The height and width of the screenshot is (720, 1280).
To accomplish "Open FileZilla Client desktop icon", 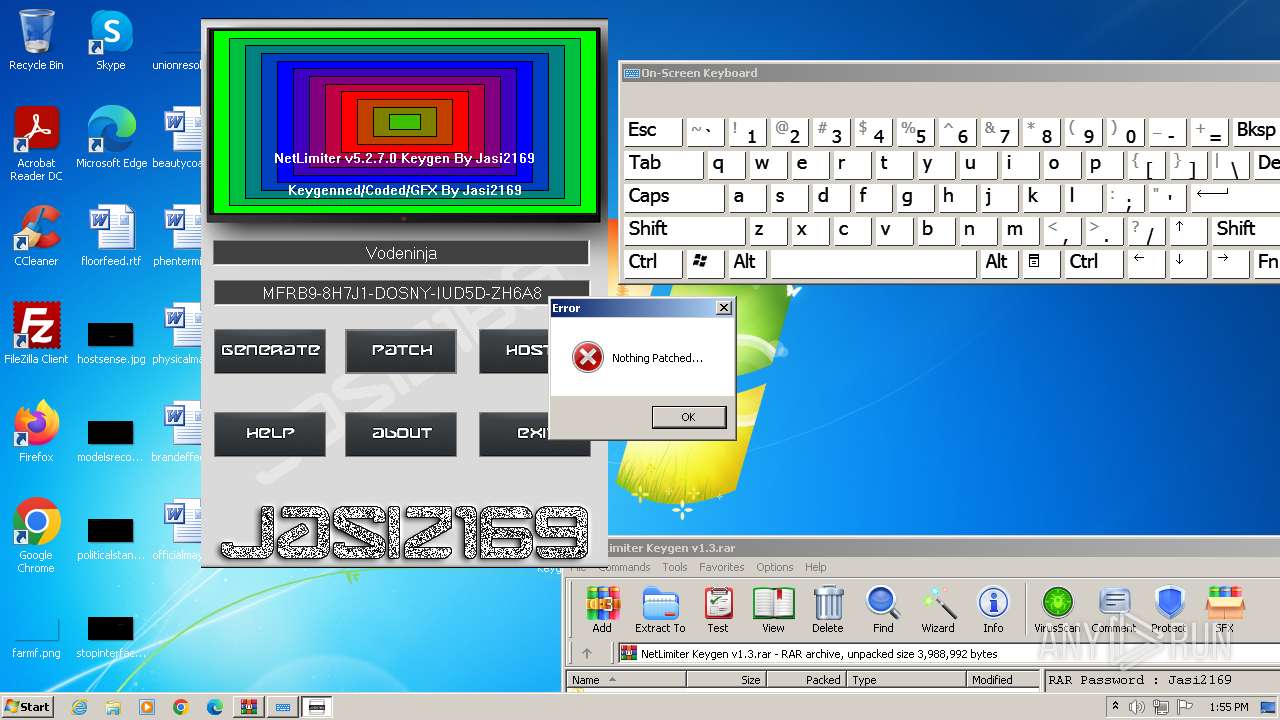I will pos(36,334).
